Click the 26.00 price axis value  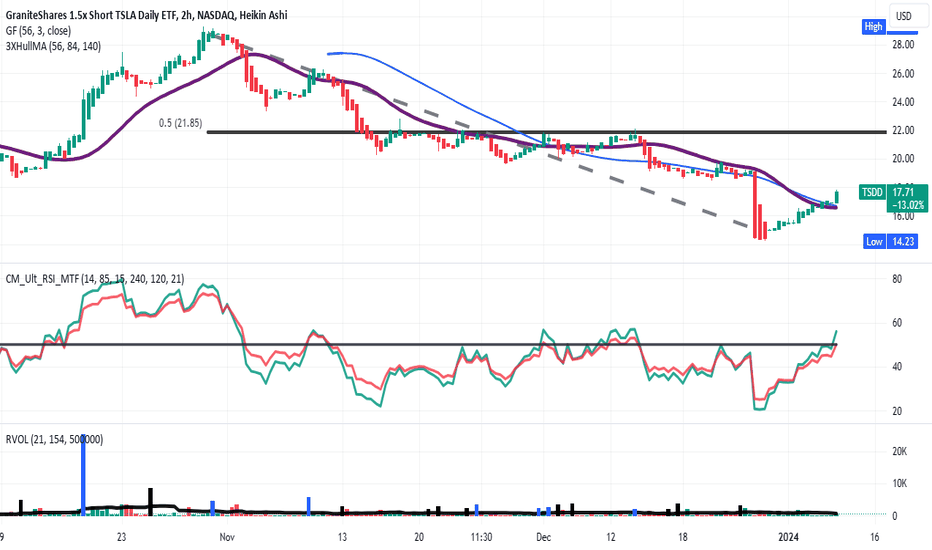point(903,74)
